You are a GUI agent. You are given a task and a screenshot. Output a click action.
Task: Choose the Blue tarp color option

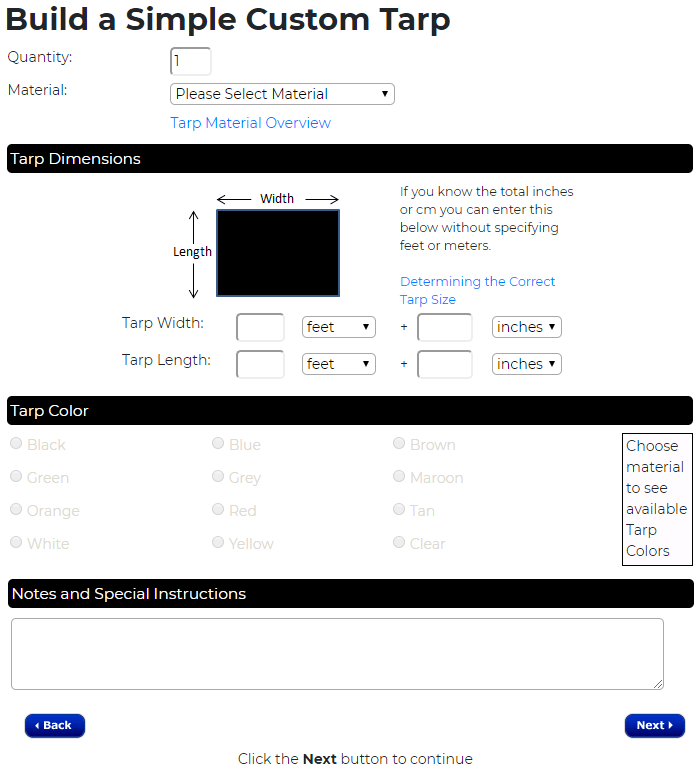click(x=218, y=444)
